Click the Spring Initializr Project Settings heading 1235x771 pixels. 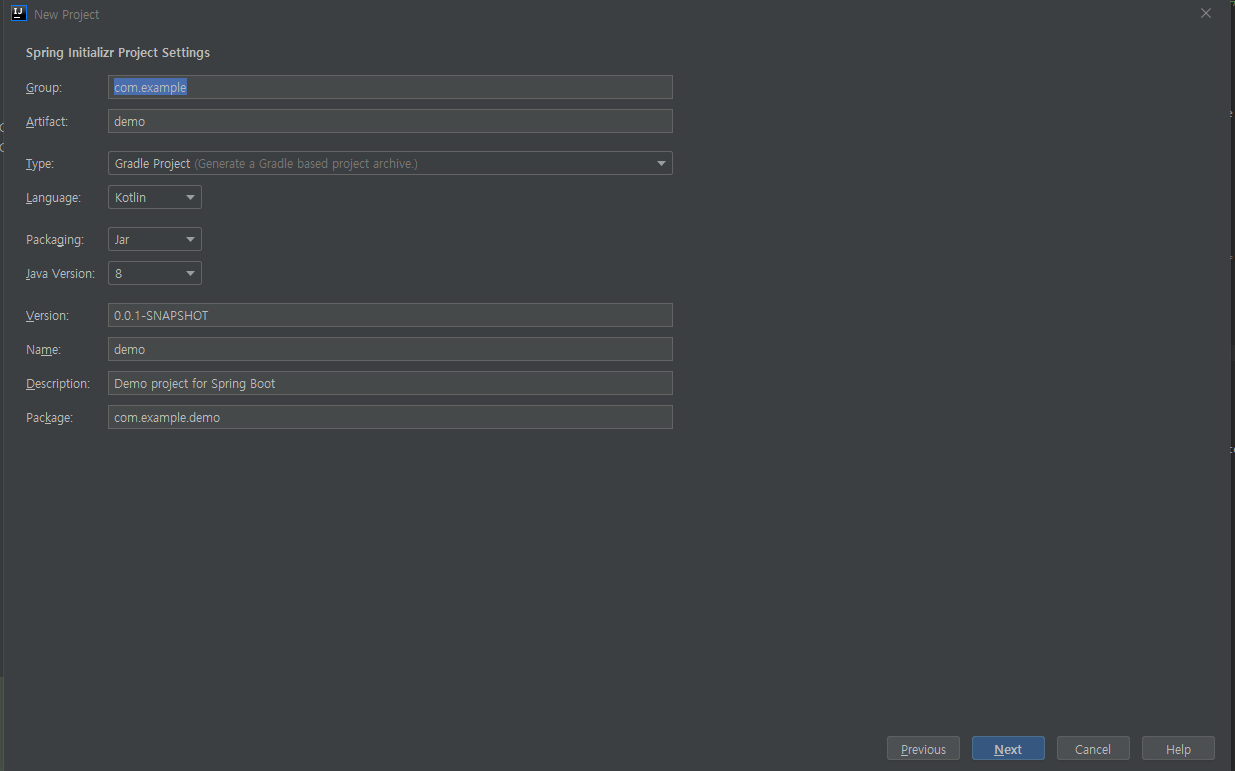click(118, 52)
